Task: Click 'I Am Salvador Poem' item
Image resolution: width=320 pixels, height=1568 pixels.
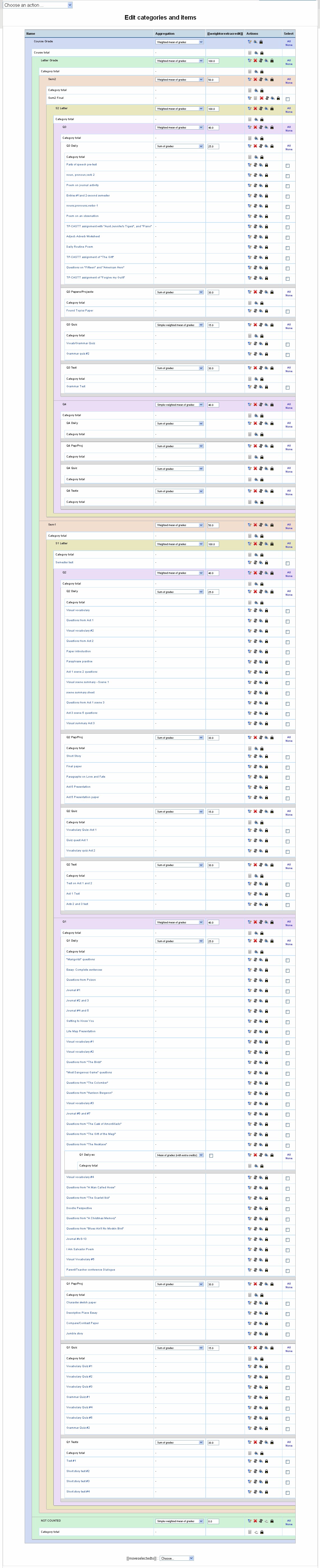Action: coord(80,1249)
